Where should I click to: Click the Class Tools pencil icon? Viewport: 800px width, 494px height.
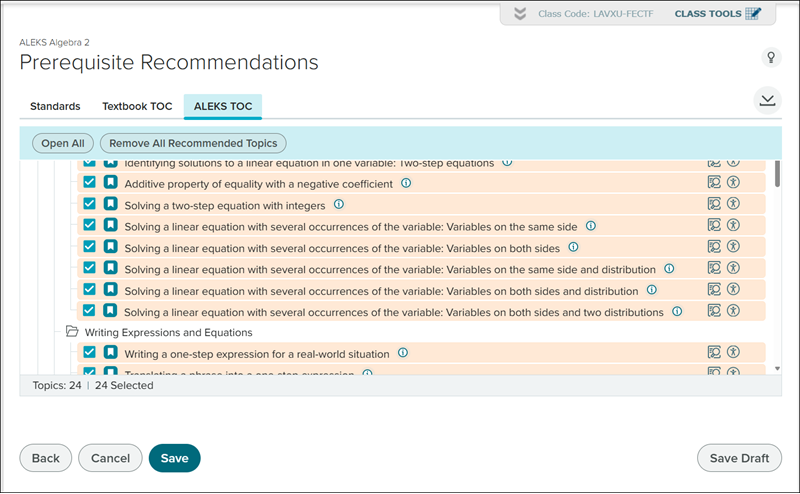(753, 13)
